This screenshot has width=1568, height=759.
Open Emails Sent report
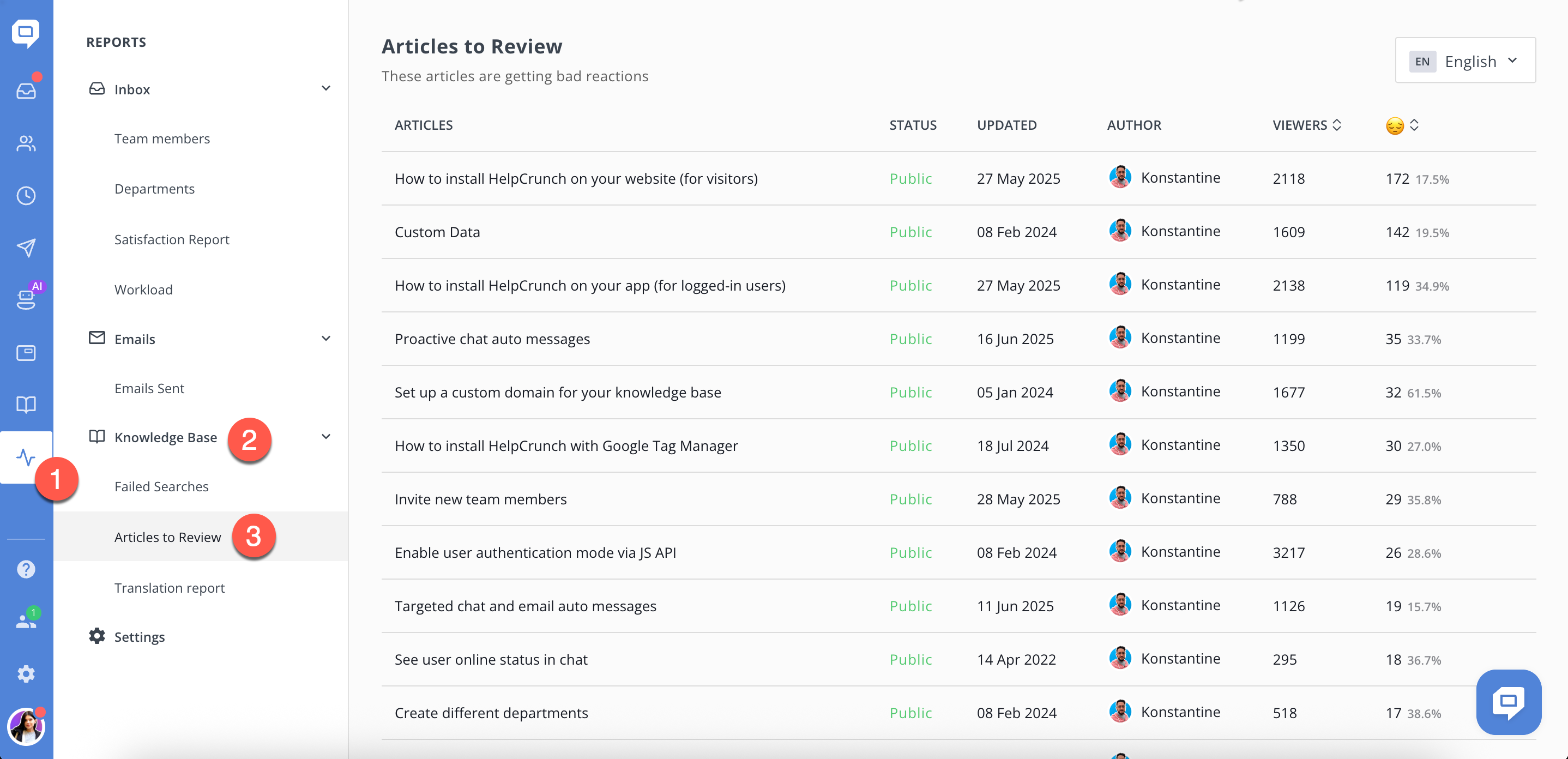[149, 388]
